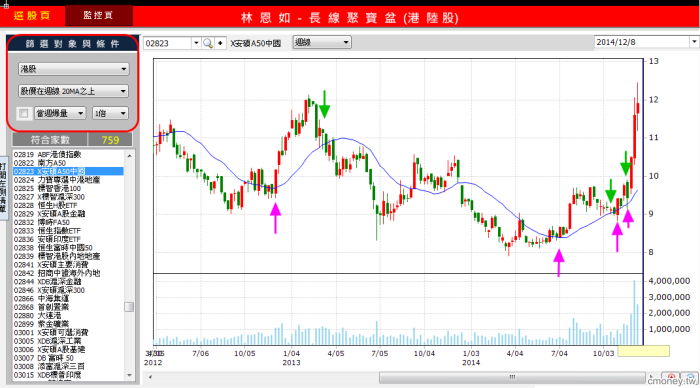Viewport: 700px width, 388px height.
Task: Select 02844 XDB滬深金融 in the list
Action: tap(68, 282)
